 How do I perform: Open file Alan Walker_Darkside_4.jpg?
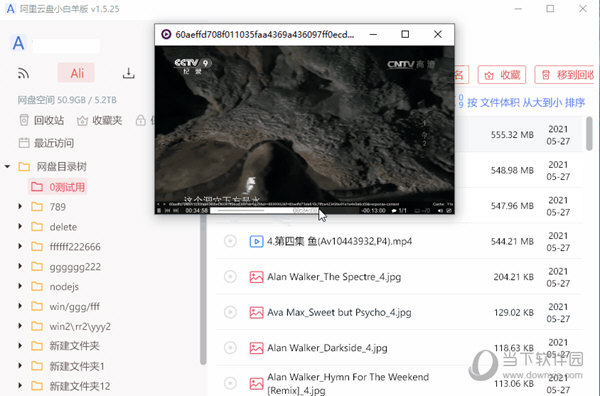[327, 348]
